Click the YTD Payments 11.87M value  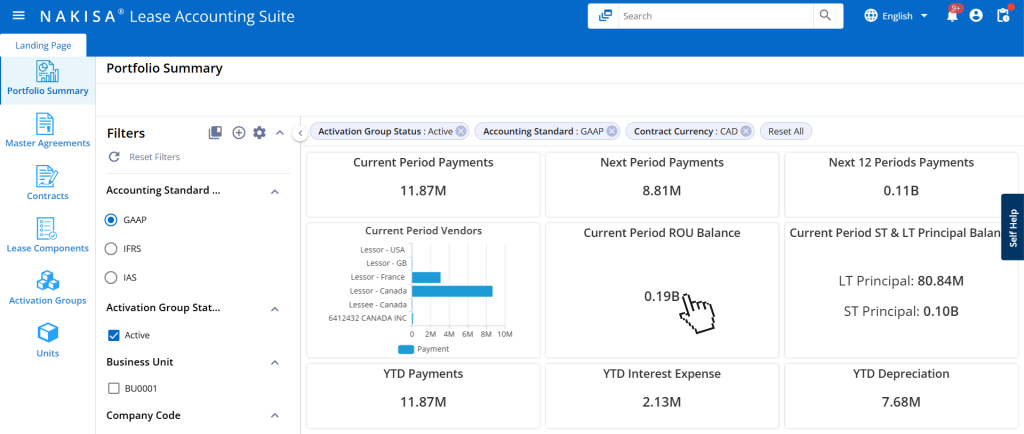pyautogui.click(x=423, y=403)
